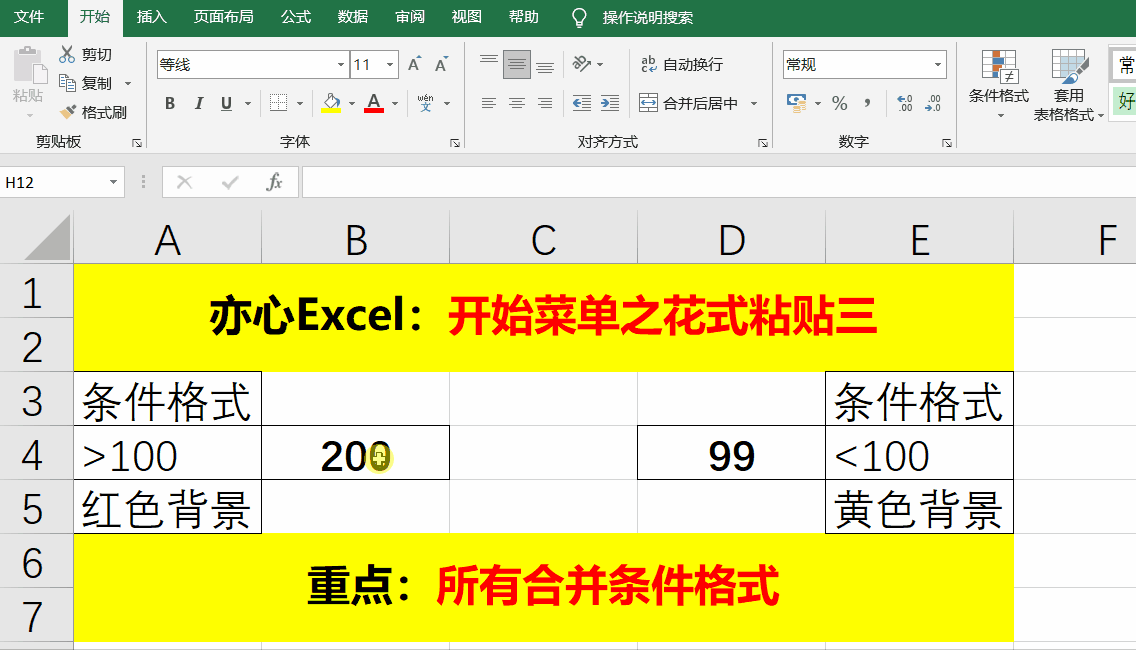Apply the borders icon

coord(278,103)
